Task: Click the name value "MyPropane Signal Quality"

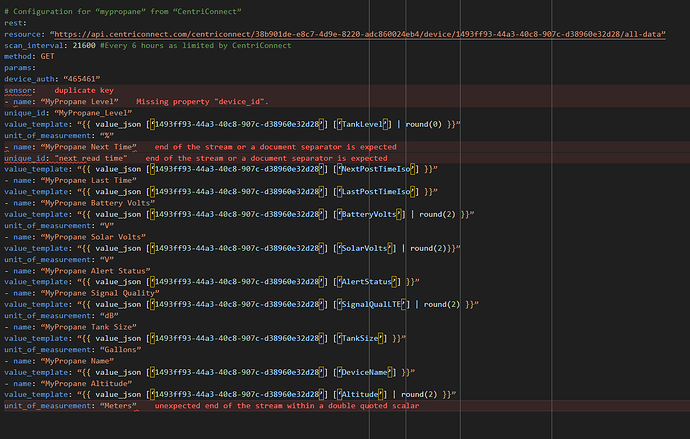Action: (x=100, y=293)
